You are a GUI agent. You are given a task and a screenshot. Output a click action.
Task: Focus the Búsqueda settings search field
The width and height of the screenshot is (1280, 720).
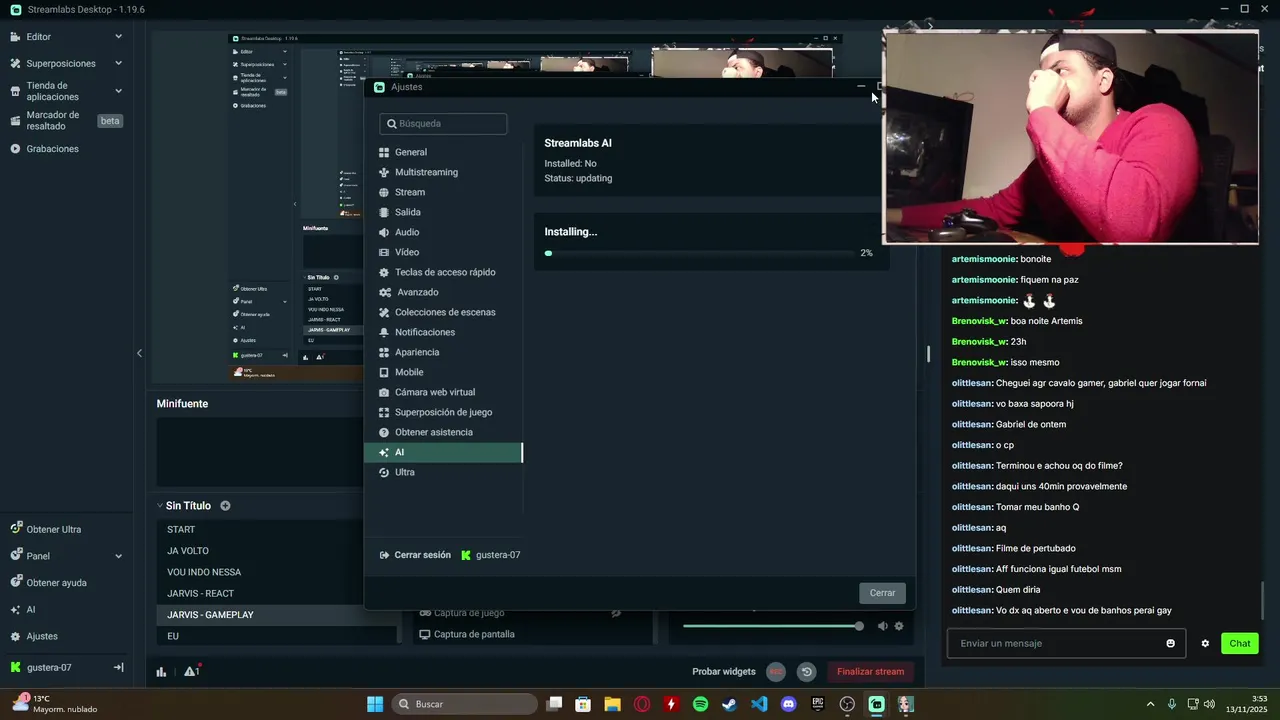click(443, 124)
